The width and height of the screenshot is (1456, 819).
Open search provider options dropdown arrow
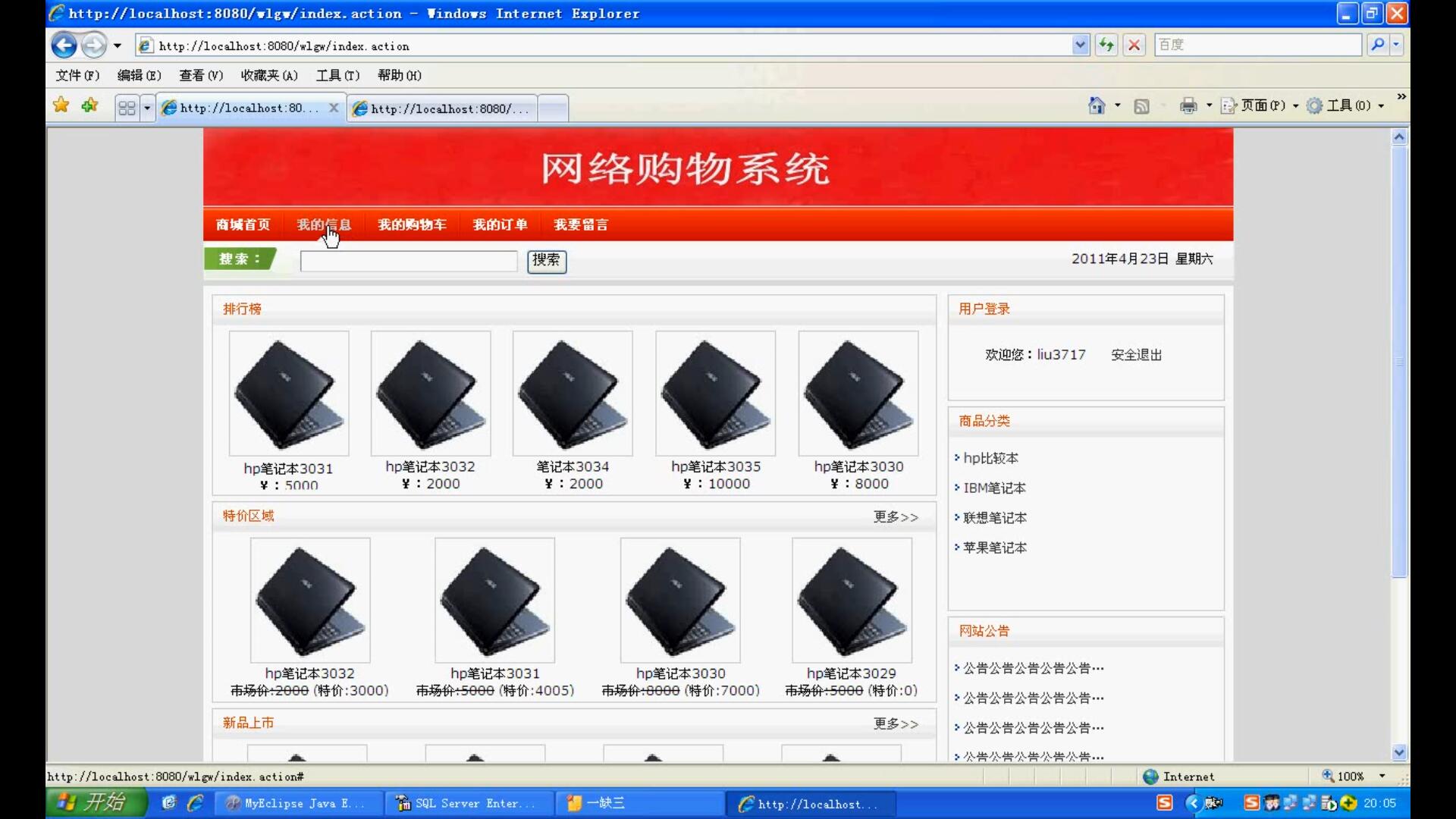(x=1396, y=45)
